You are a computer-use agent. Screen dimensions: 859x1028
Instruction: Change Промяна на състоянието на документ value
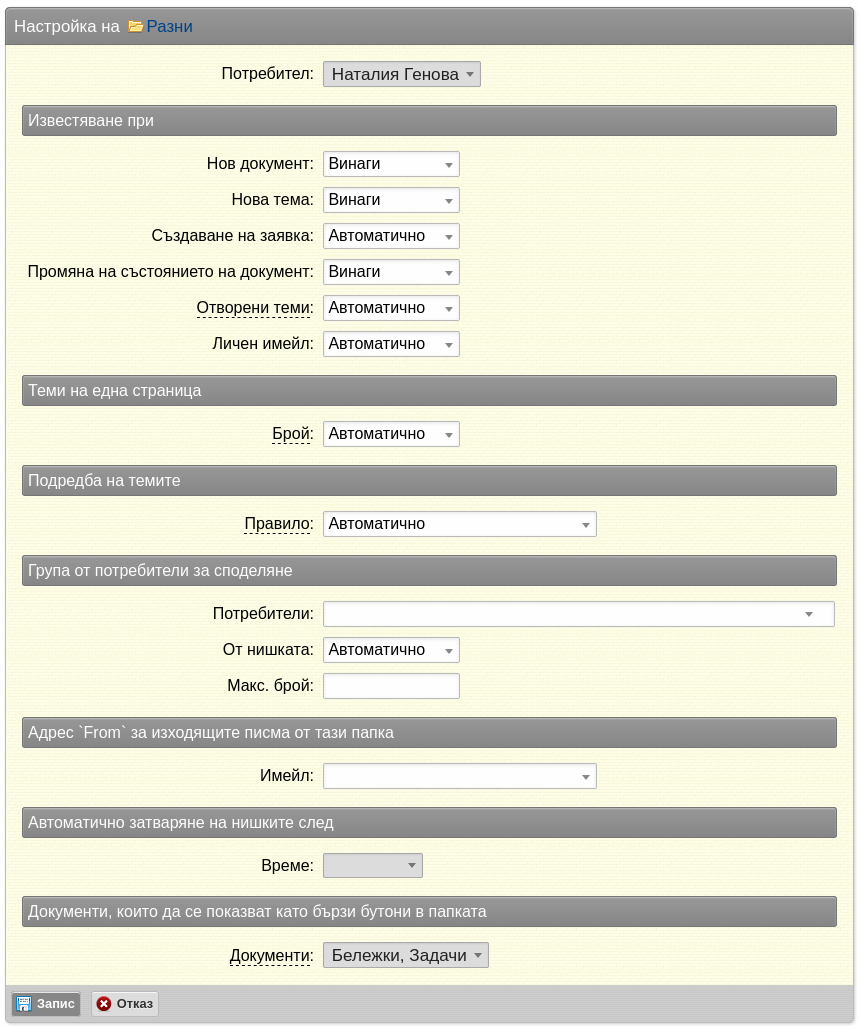391,272
